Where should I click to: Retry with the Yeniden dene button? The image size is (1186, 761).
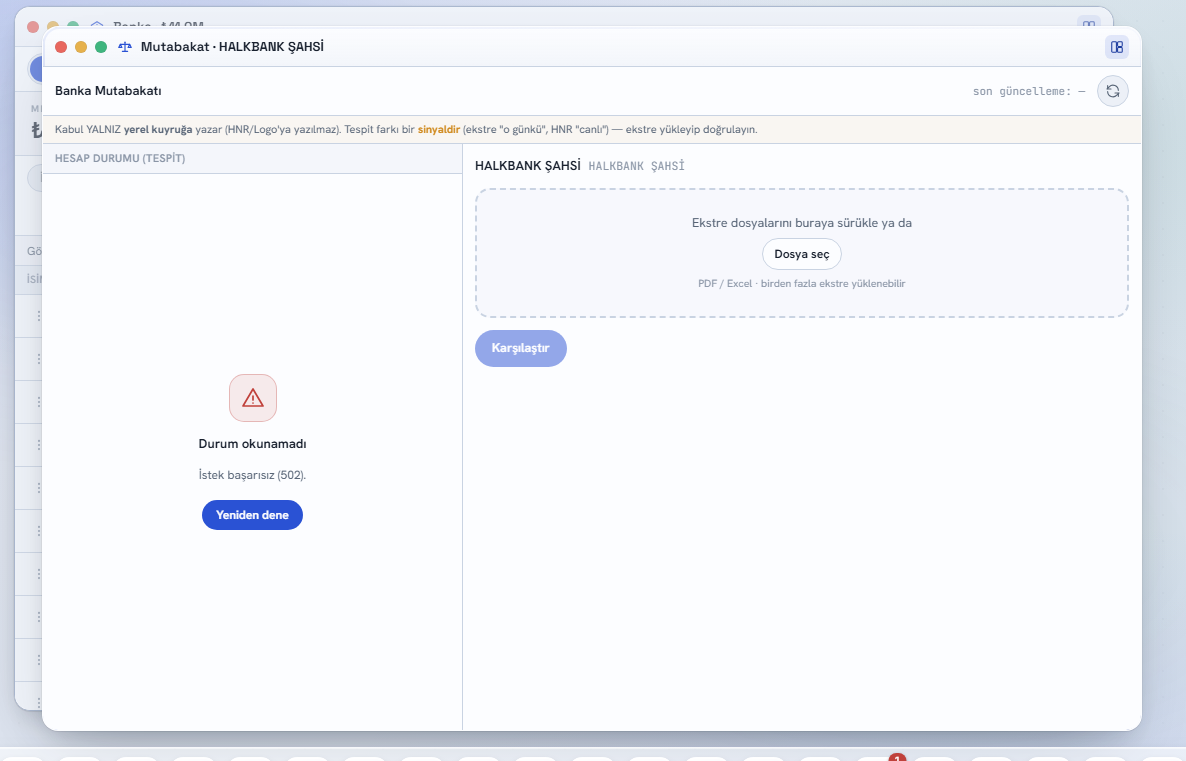pyautogui.click(x=252, y=515)
